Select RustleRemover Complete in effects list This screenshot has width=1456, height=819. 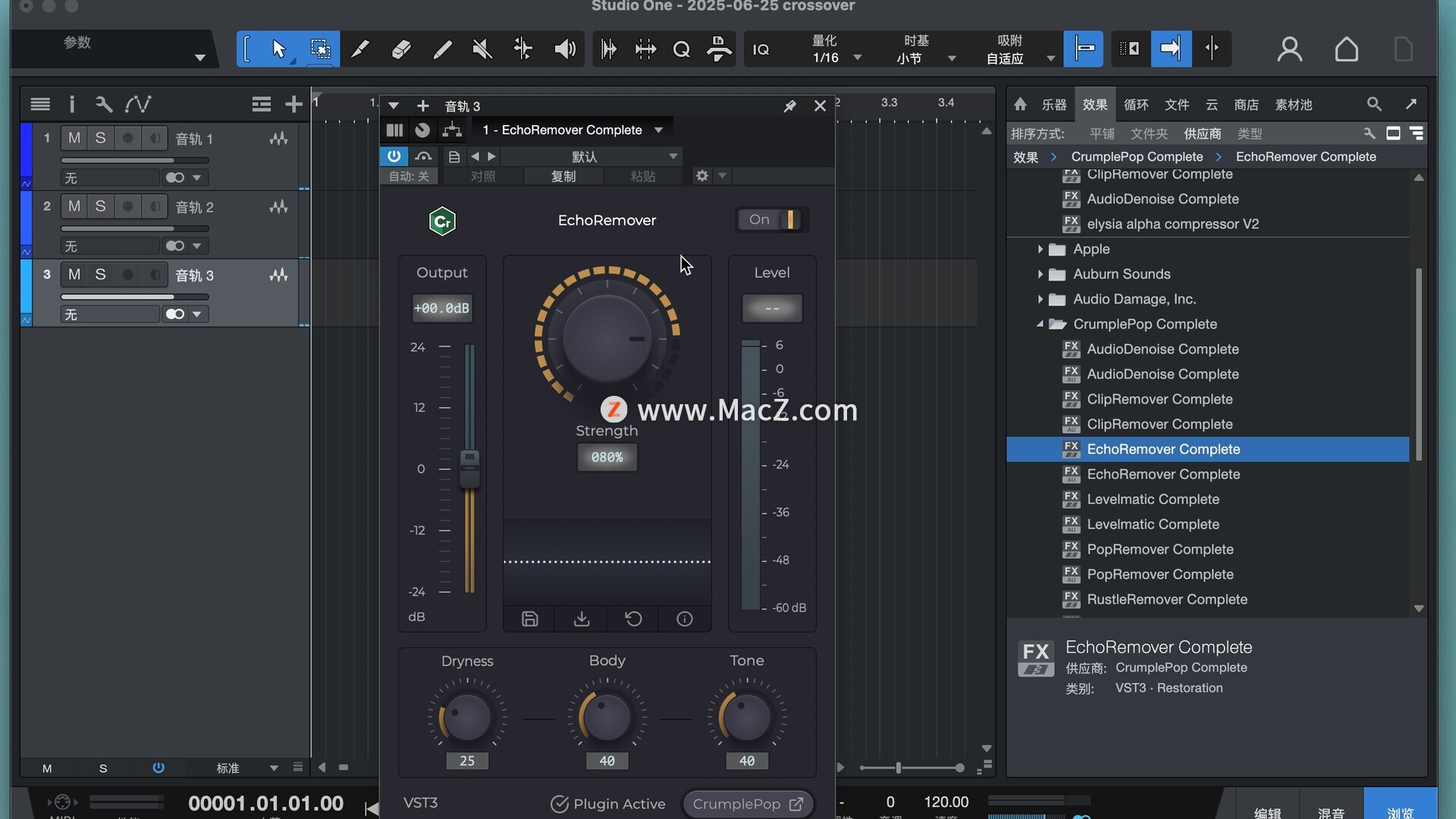tap(1166, 599)
